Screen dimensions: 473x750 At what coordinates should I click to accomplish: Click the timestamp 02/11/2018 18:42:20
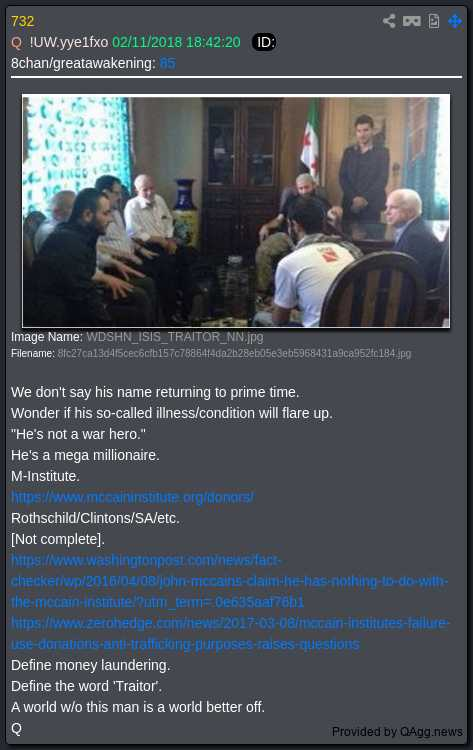(176, 42)
